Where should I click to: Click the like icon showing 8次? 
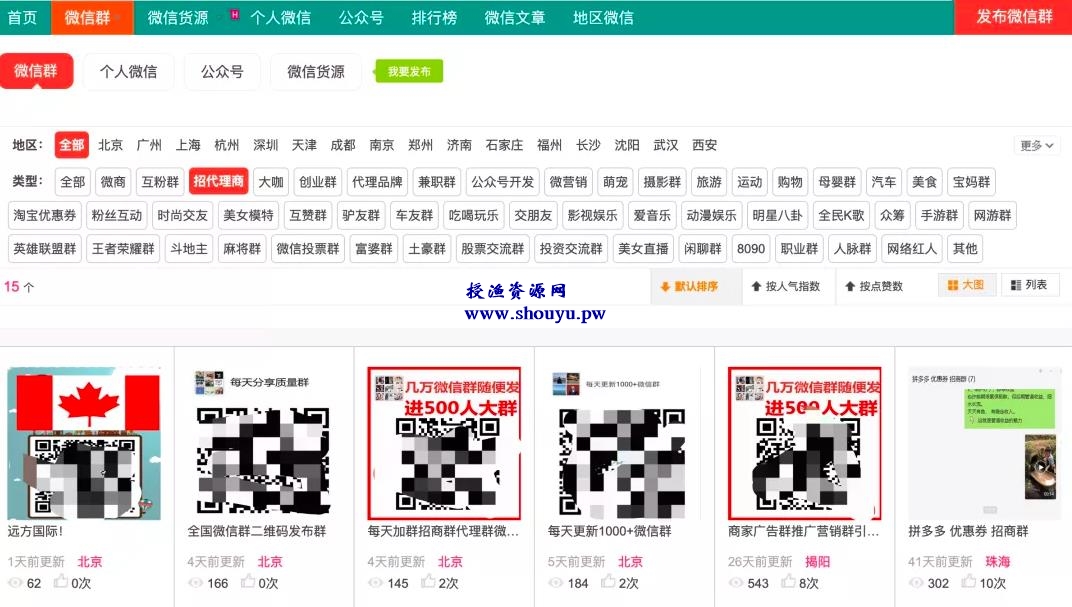coord(788,582)
